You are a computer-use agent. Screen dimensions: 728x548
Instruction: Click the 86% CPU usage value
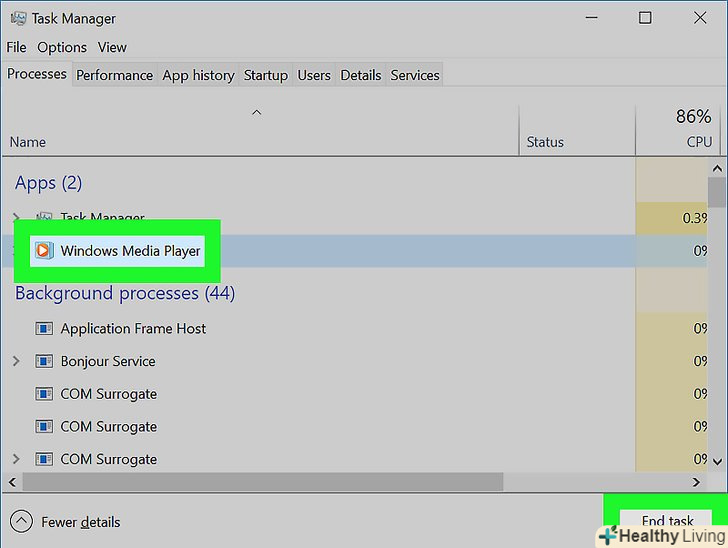point(693,117)
